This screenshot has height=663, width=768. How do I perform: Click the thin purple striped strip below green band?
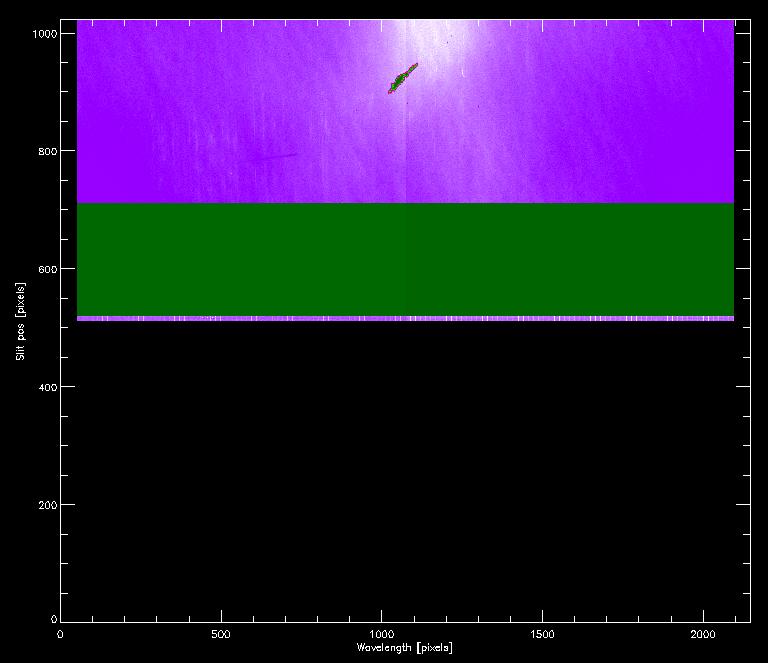pos(406,318)
